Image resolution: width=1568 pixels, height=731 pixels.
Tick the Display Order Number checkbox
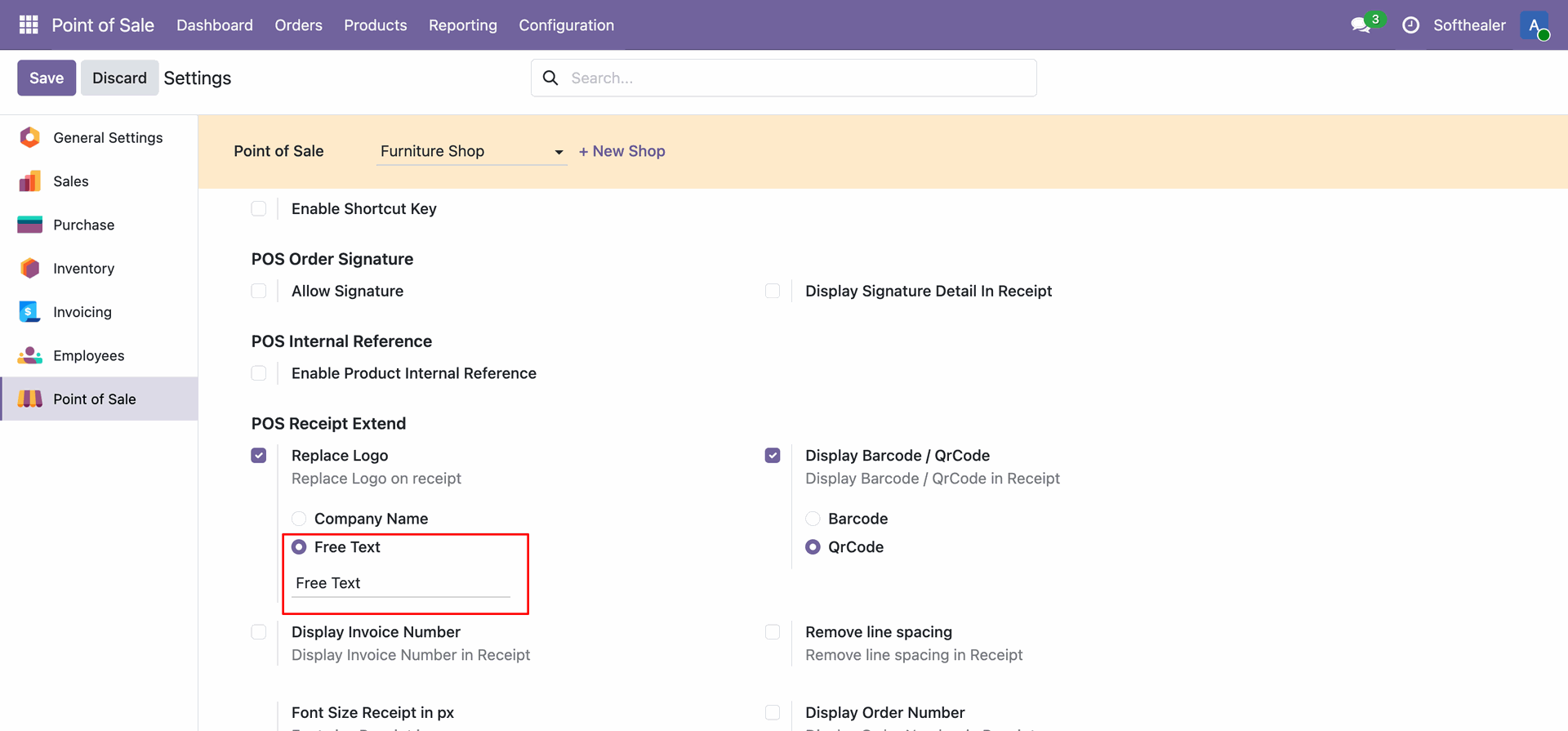tap(773, 712)
